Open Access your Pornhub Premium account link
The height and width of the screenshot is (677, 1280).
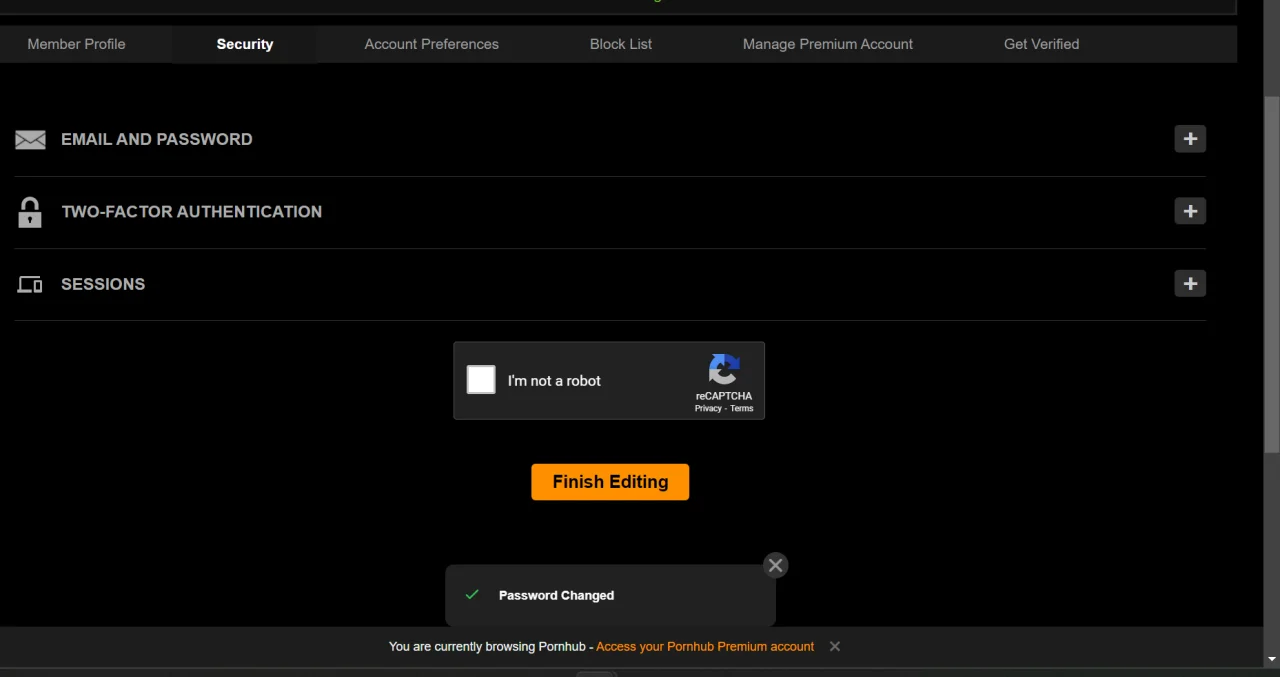[x=705, y=647]
